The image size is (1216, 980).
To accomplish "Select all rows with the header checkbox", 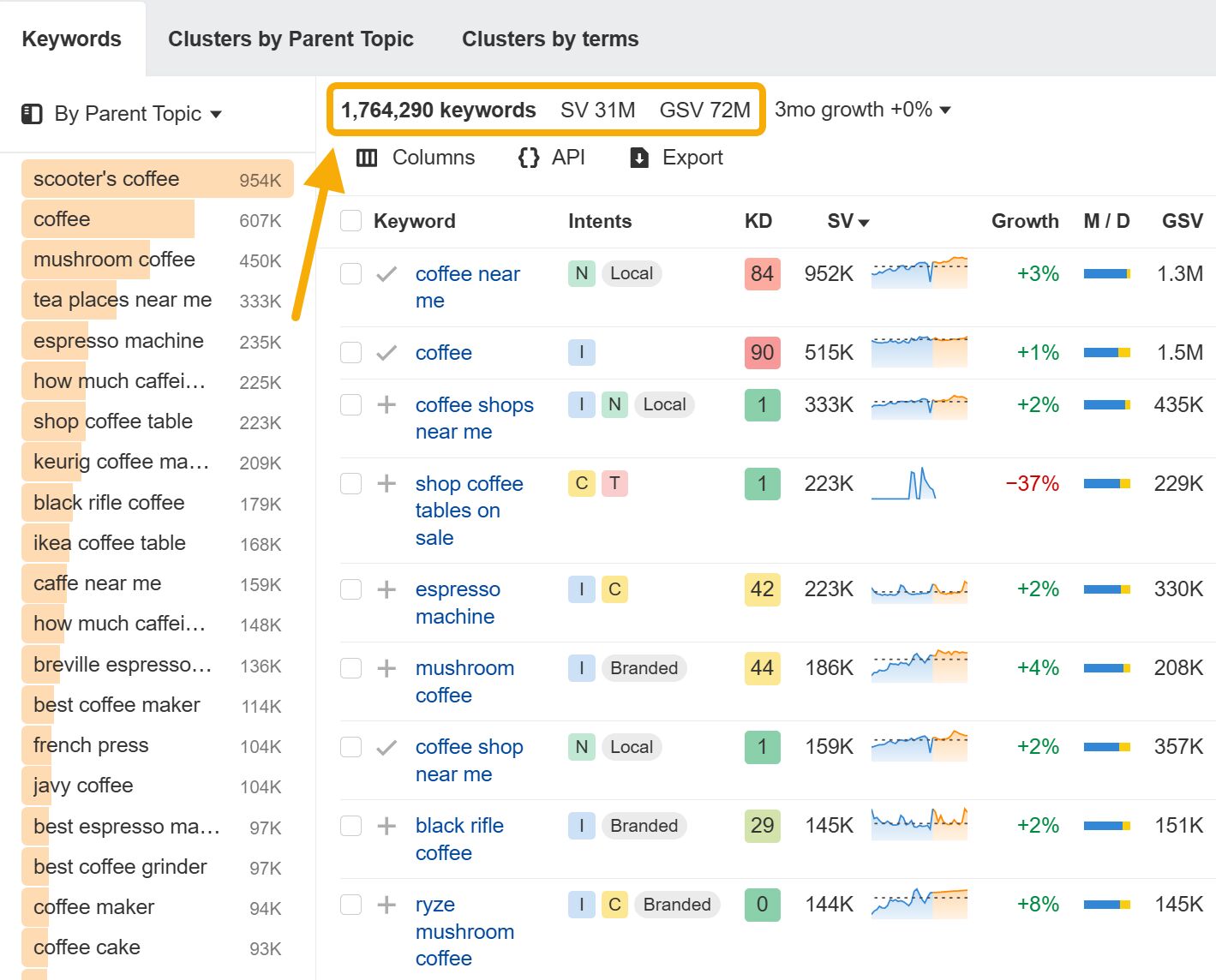I will 350,220.
